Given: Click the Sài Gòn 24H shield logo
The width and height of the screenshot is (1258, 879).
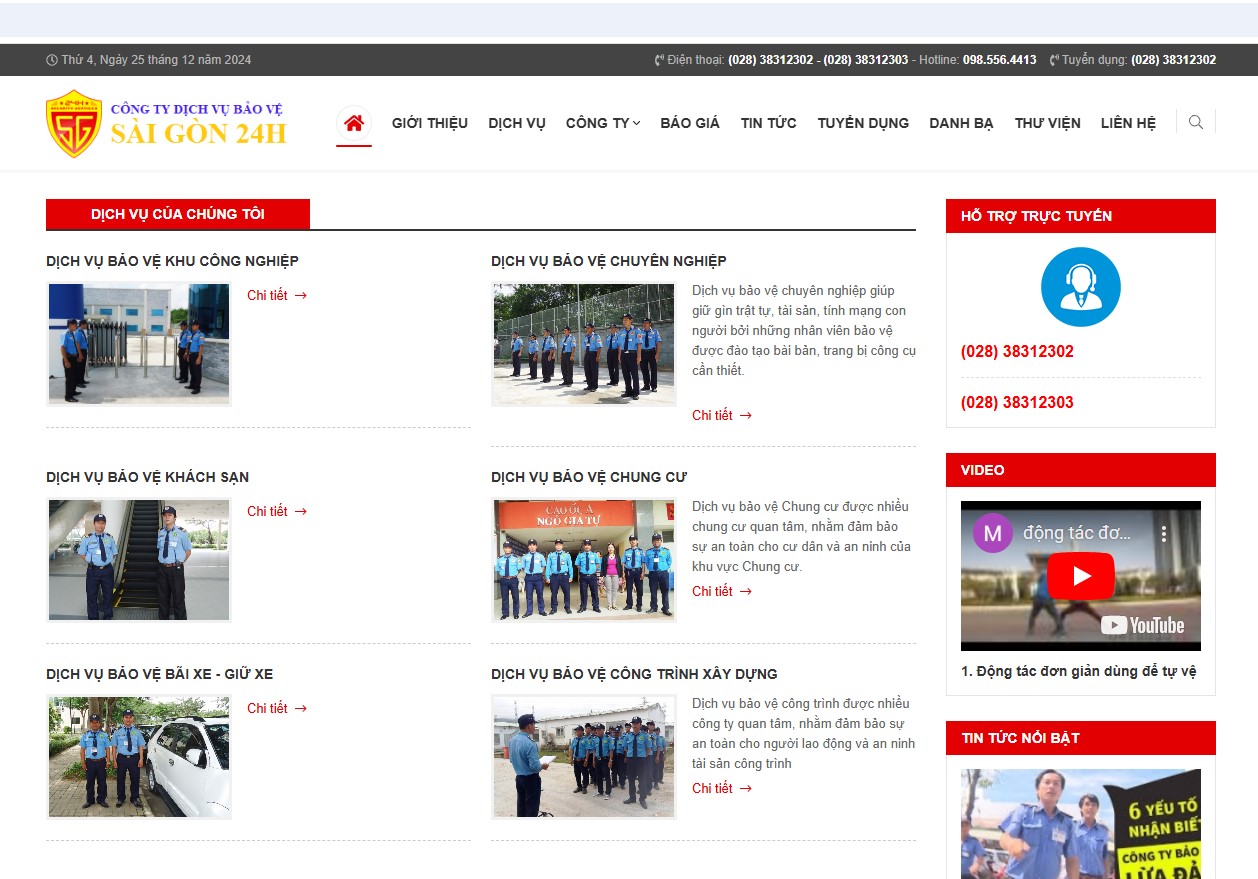Looking at the screenshot, I should (74, 124).
